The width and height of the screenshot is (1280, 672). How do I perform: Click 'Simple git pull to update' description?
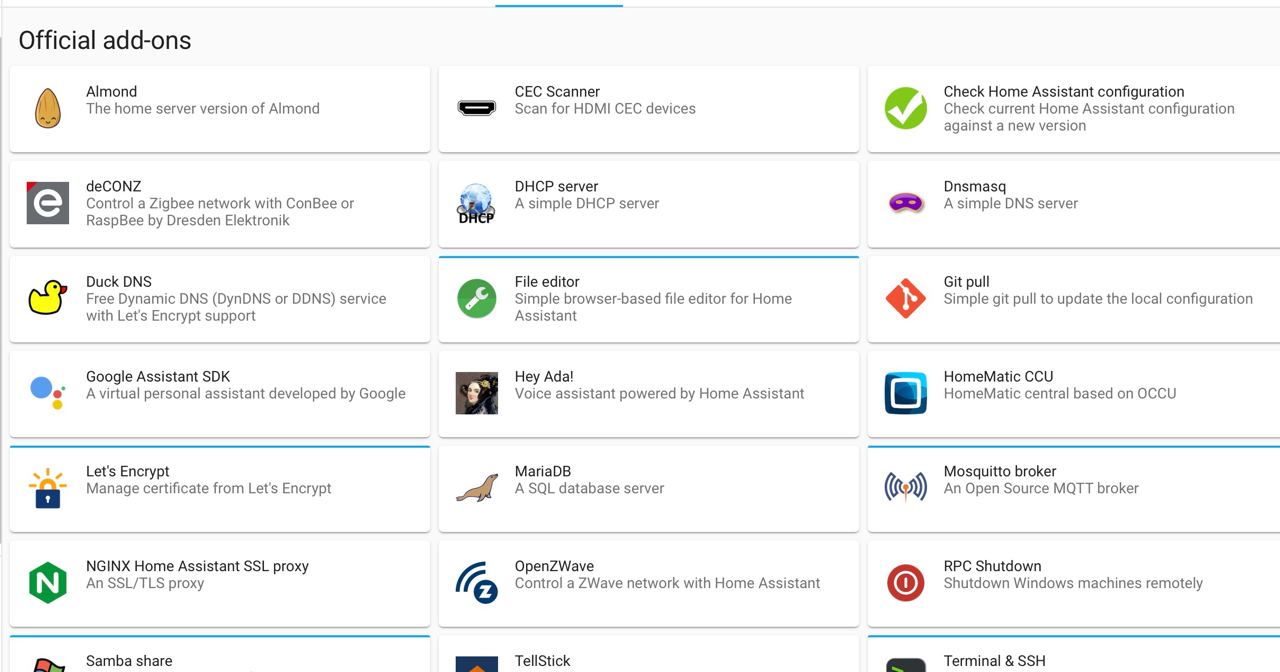(x=1098, y=298)
